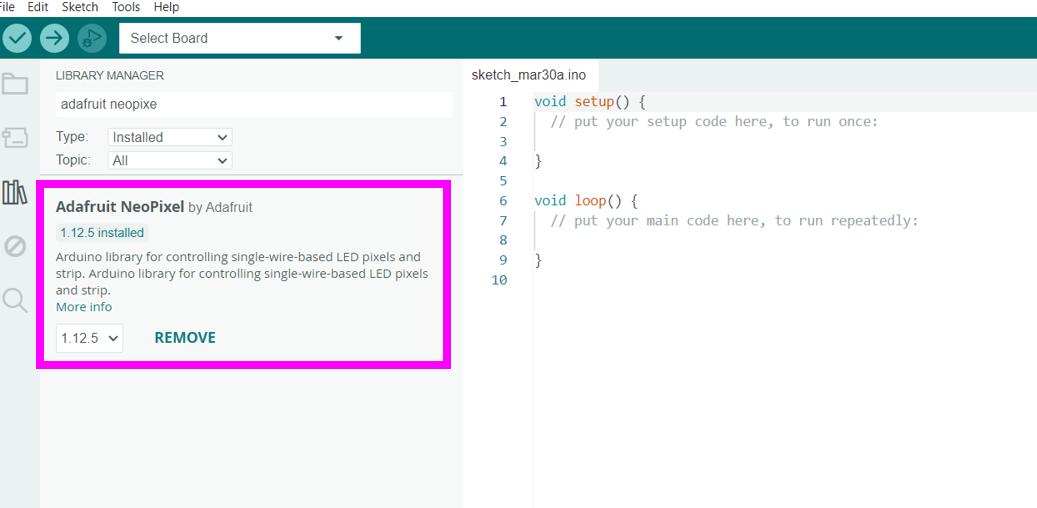1037x508 pixels.
Task: Open the Tools menu
Action: [x=126, y=7]
